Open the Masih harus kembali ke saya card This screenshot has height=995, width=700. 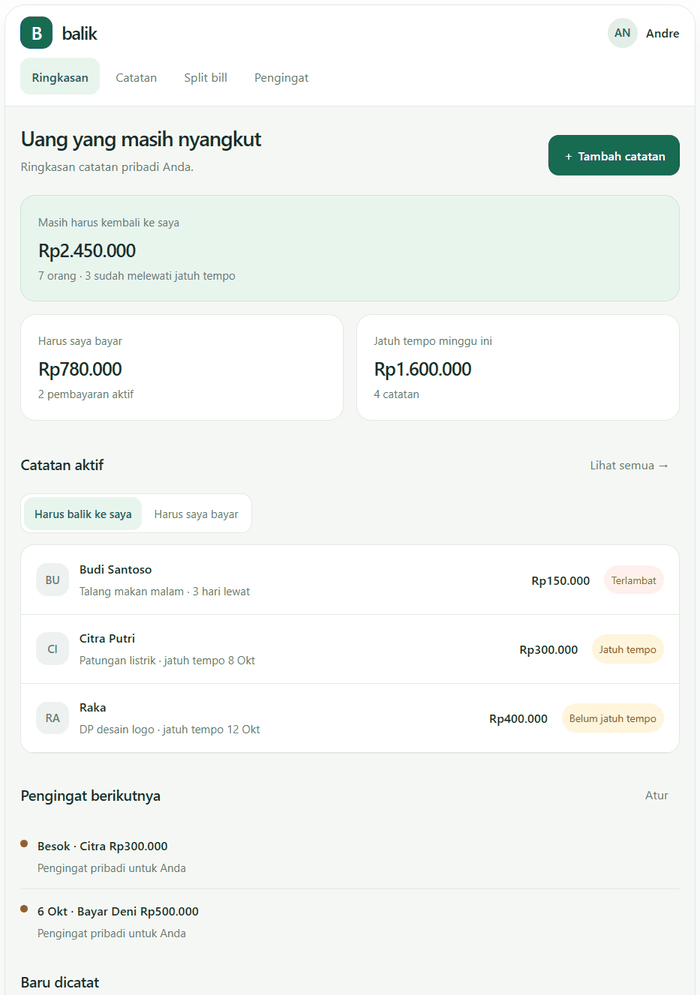(350, 248)
